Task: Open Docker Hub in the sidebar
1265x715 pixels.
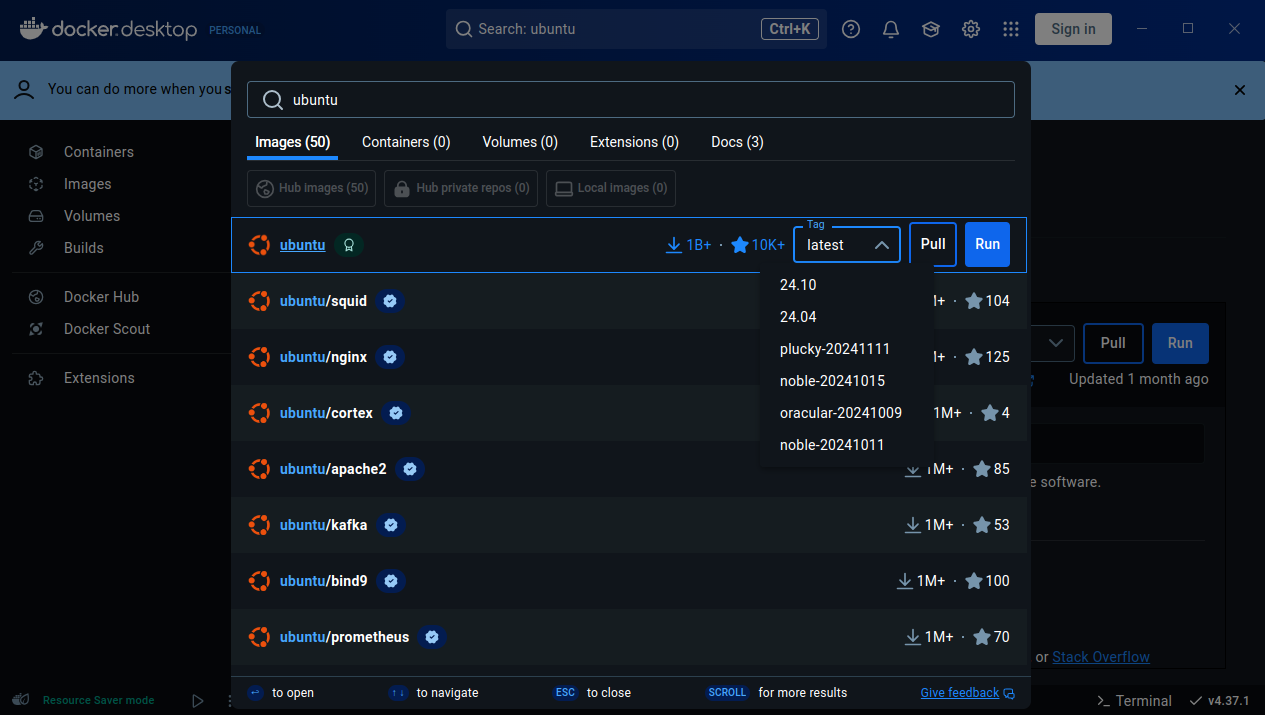Action: pos(101,297)
